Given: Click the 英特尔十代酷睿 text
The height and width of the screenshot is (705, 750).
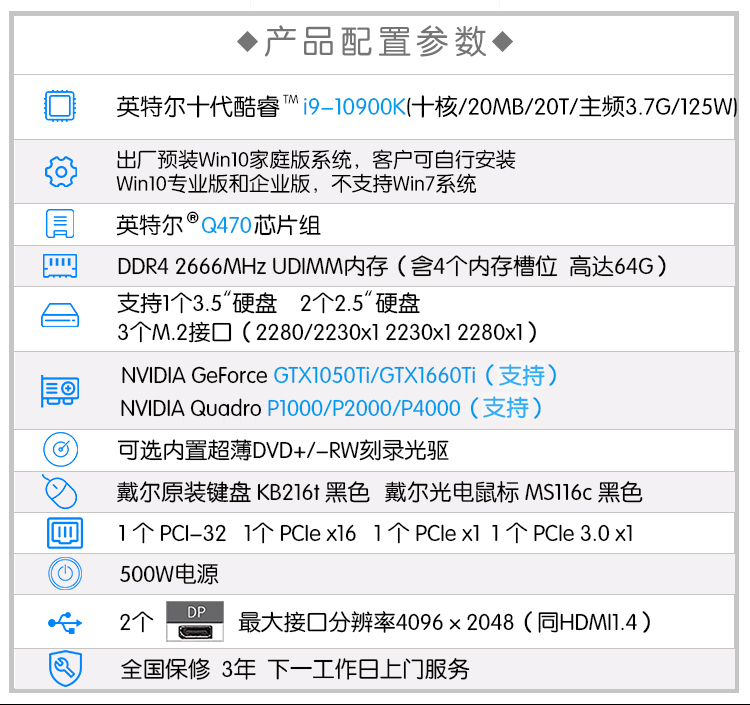Looking at the screenshot, I should [x=198, y=107].
